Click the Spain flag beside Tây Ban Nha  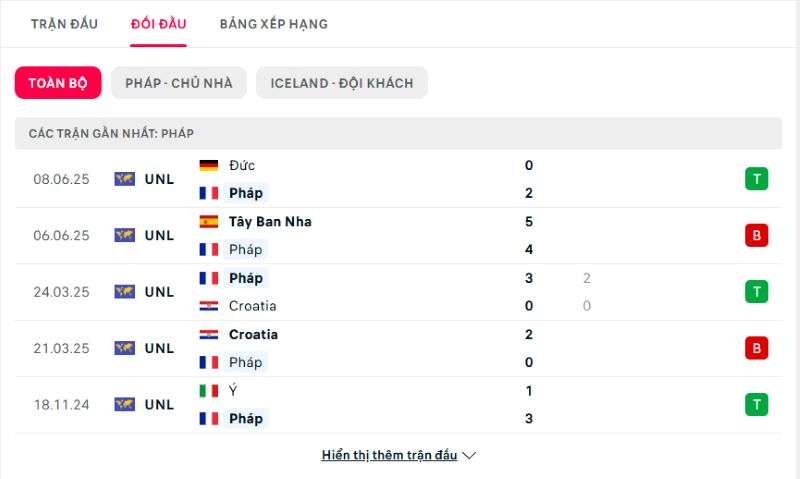point(209,221)
